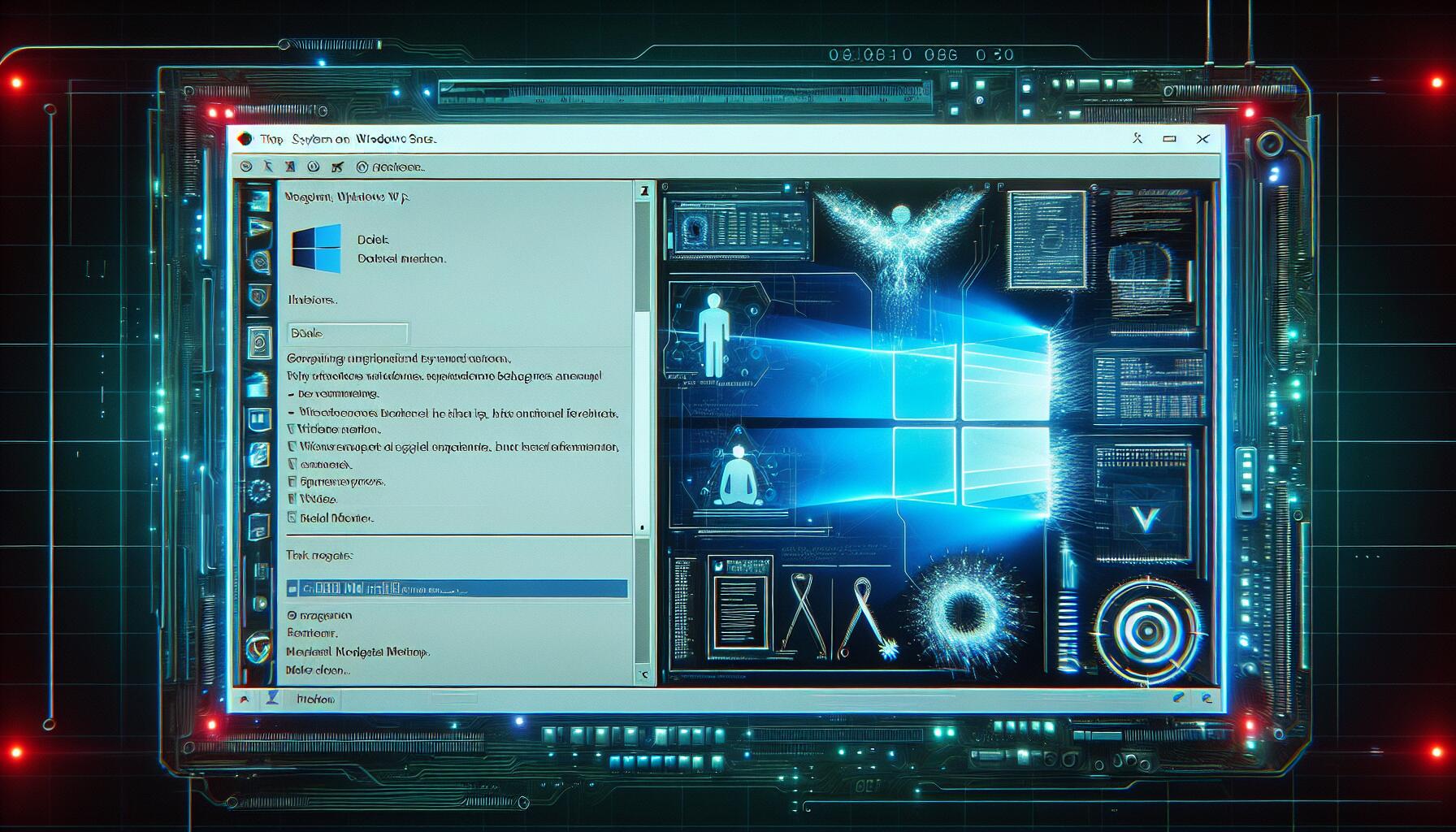
Task: Open the framed document thumbnail at upper right
Action: (1047, 240)
